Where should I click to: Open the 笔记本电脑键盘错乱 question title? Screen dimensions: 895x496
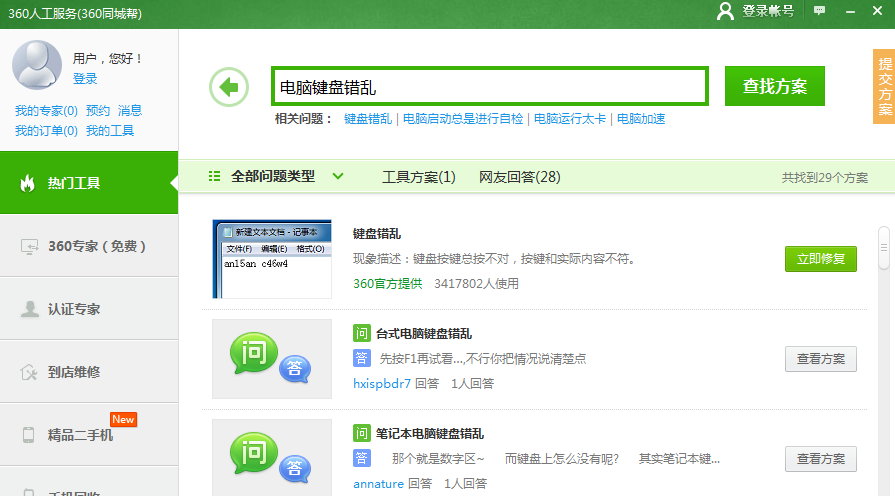(x=430, y=433)
